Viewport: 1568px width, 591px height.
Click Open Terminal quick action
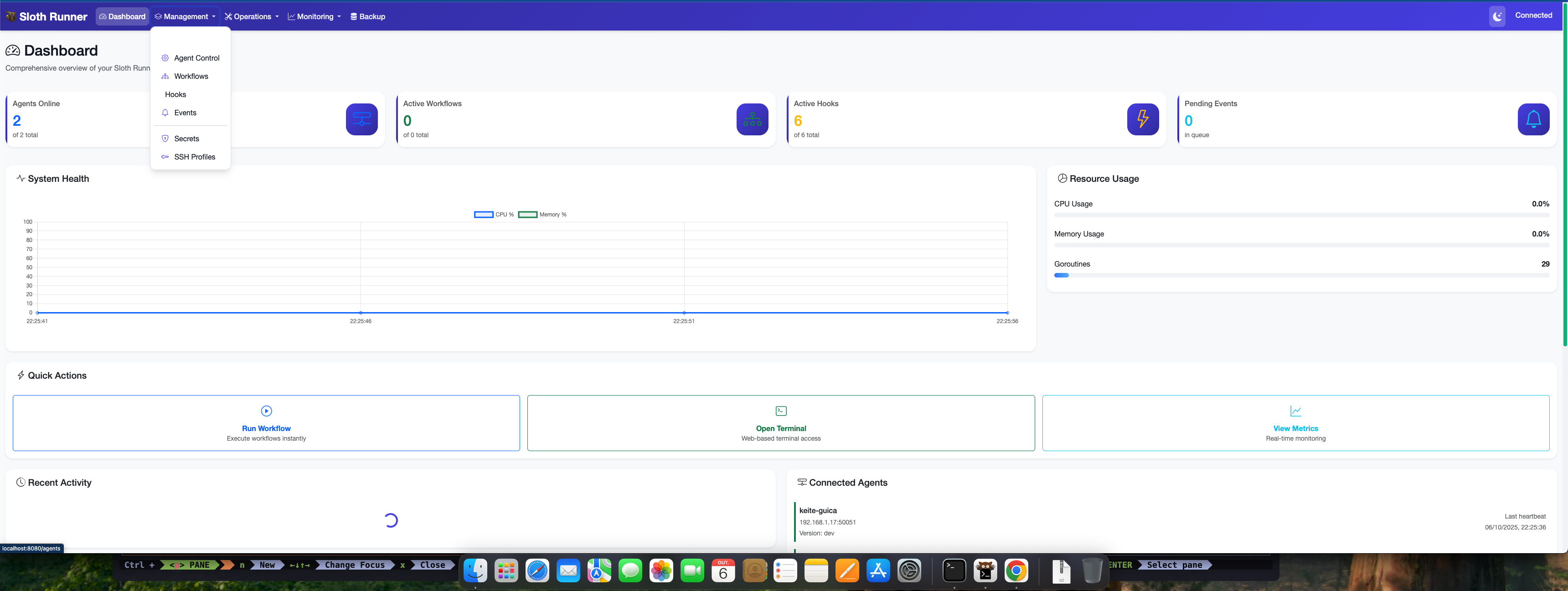point(780,423)
